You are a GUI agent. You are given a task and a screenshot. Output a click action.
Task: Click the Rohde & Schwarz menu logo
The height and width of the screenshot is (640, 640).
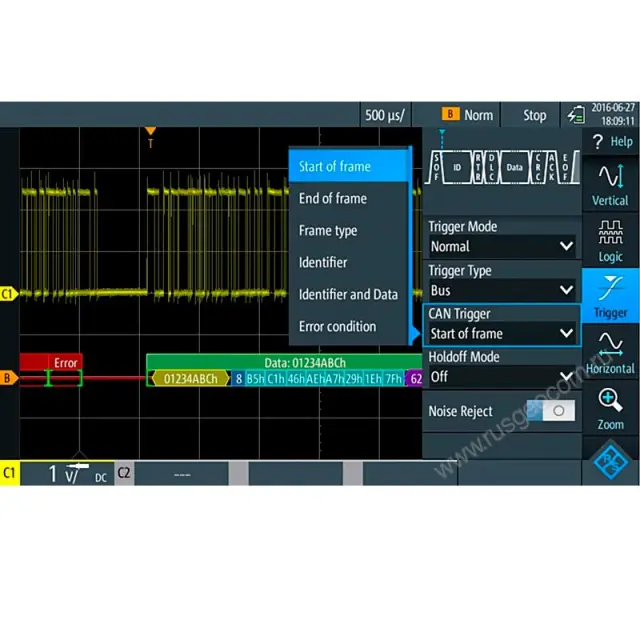click(x=610, y=464)
